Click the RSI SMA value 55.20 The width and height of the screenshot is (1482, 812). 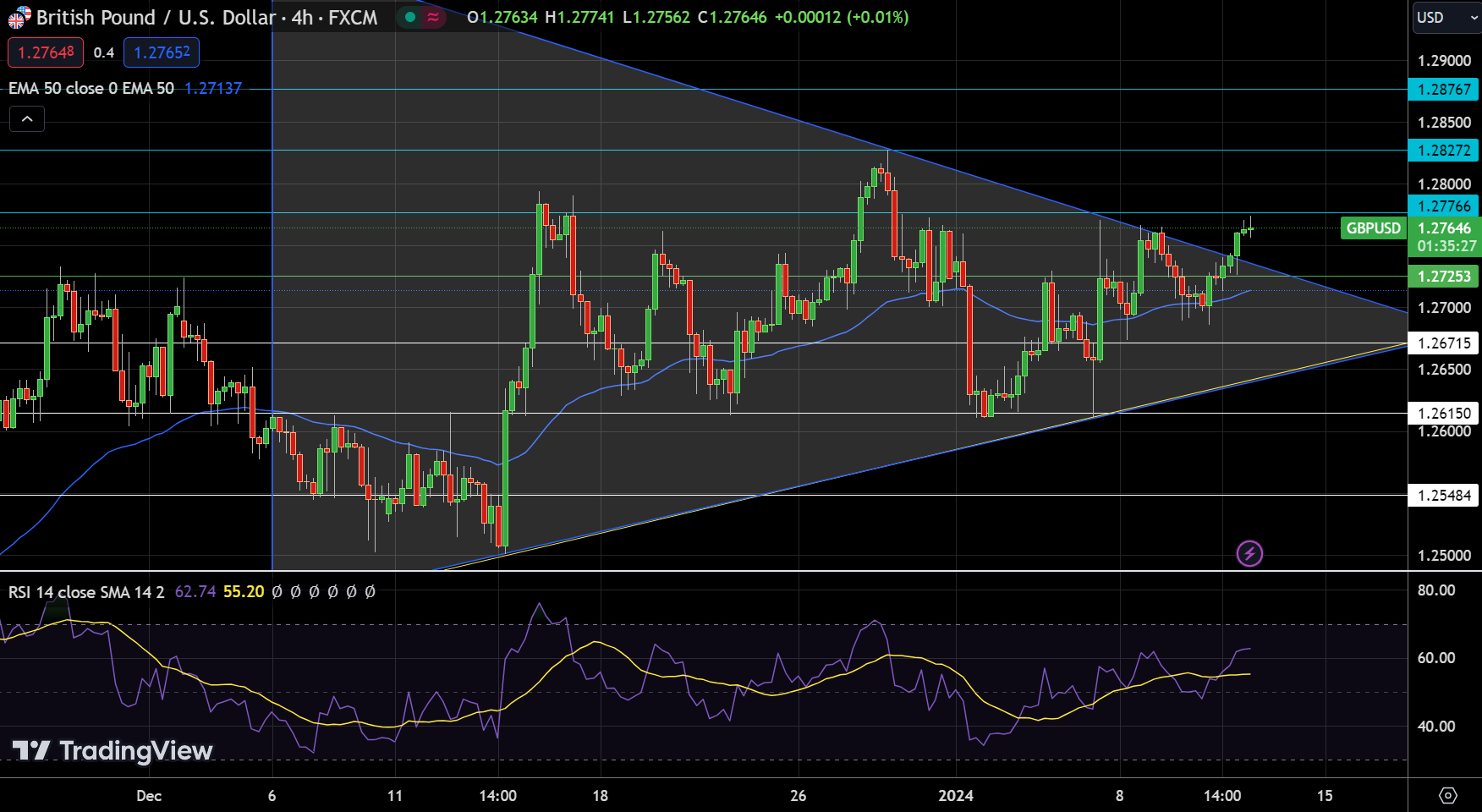tap(244, 592)
